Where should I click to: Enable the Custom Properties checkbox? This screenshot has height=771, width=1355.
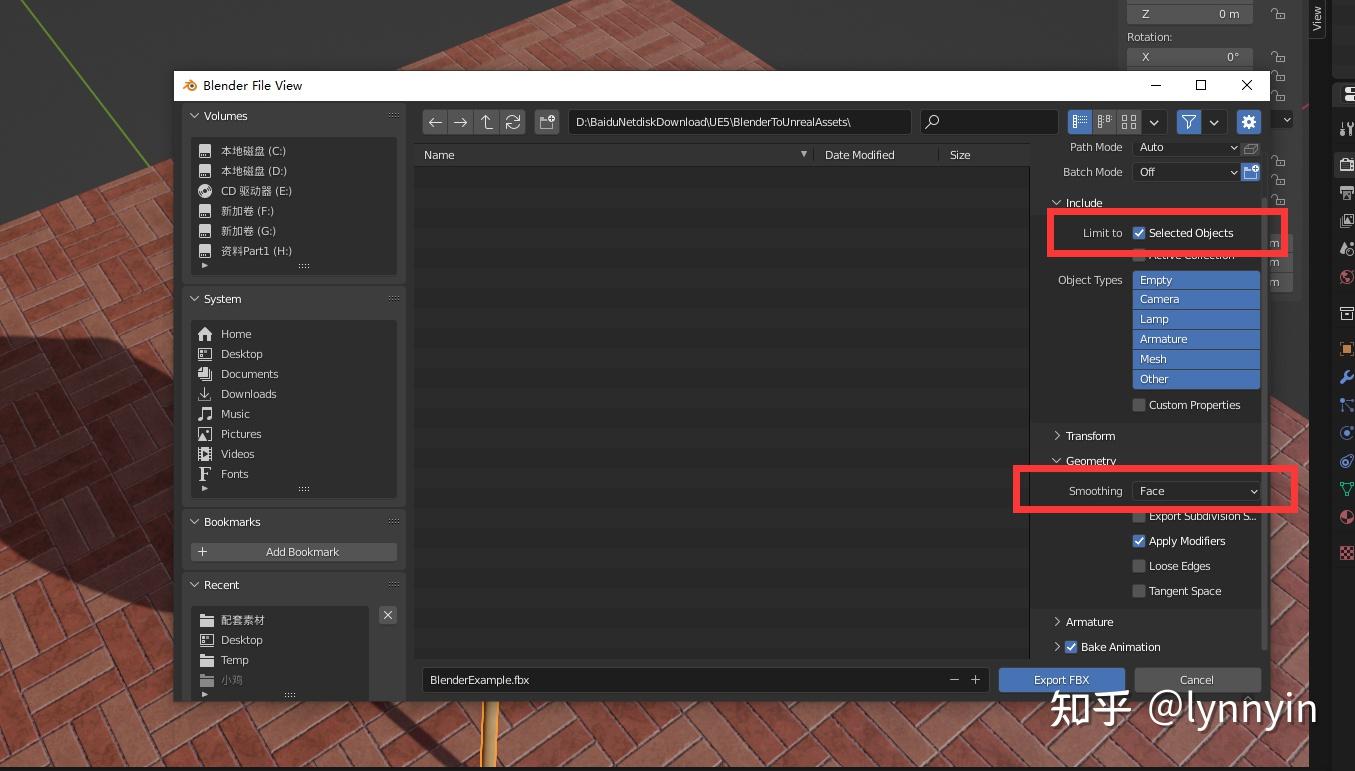pyautogui.click(x=1138, y=405)
